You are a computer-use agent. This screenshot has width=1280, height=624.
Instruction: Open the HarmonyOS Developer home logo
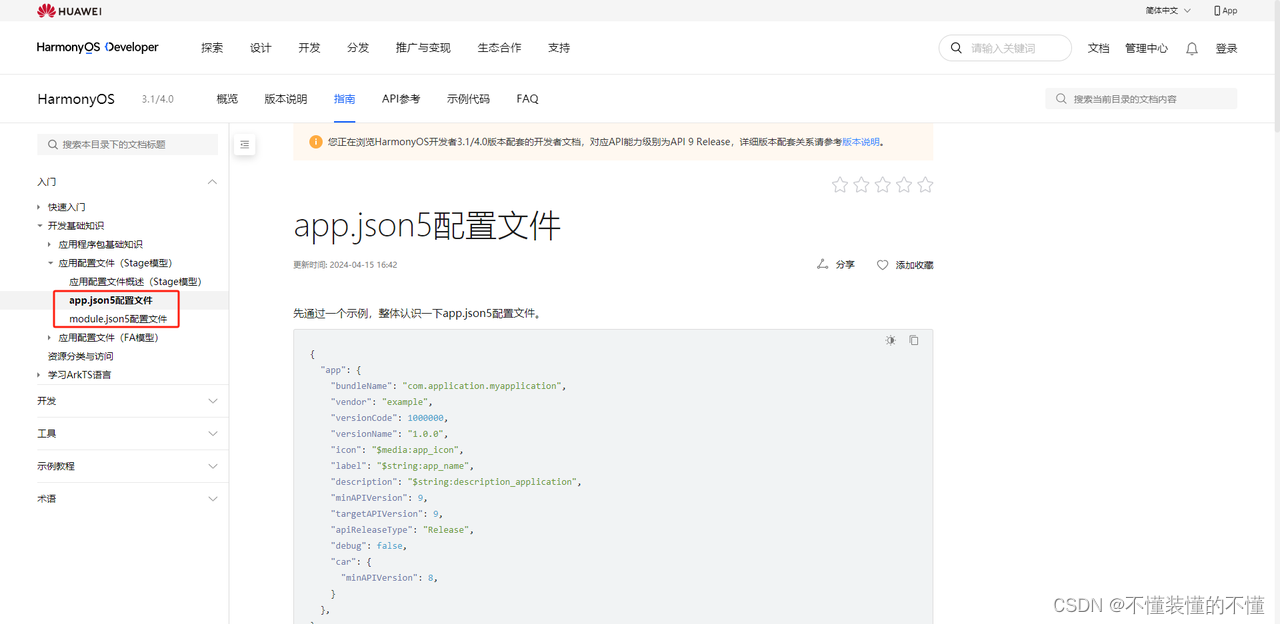click(x=97, y=47)
